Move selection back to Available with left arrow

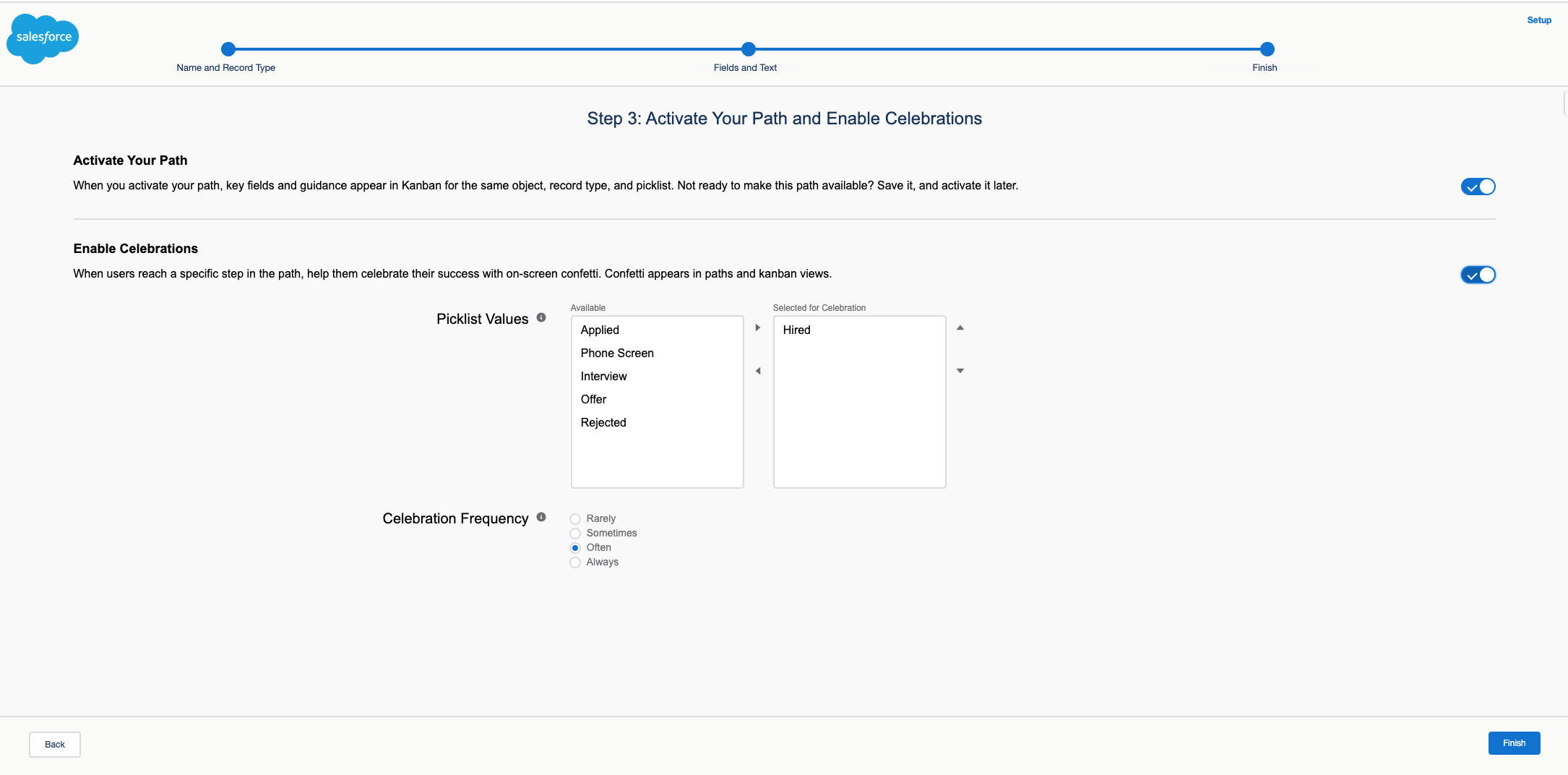click(757, 371)
